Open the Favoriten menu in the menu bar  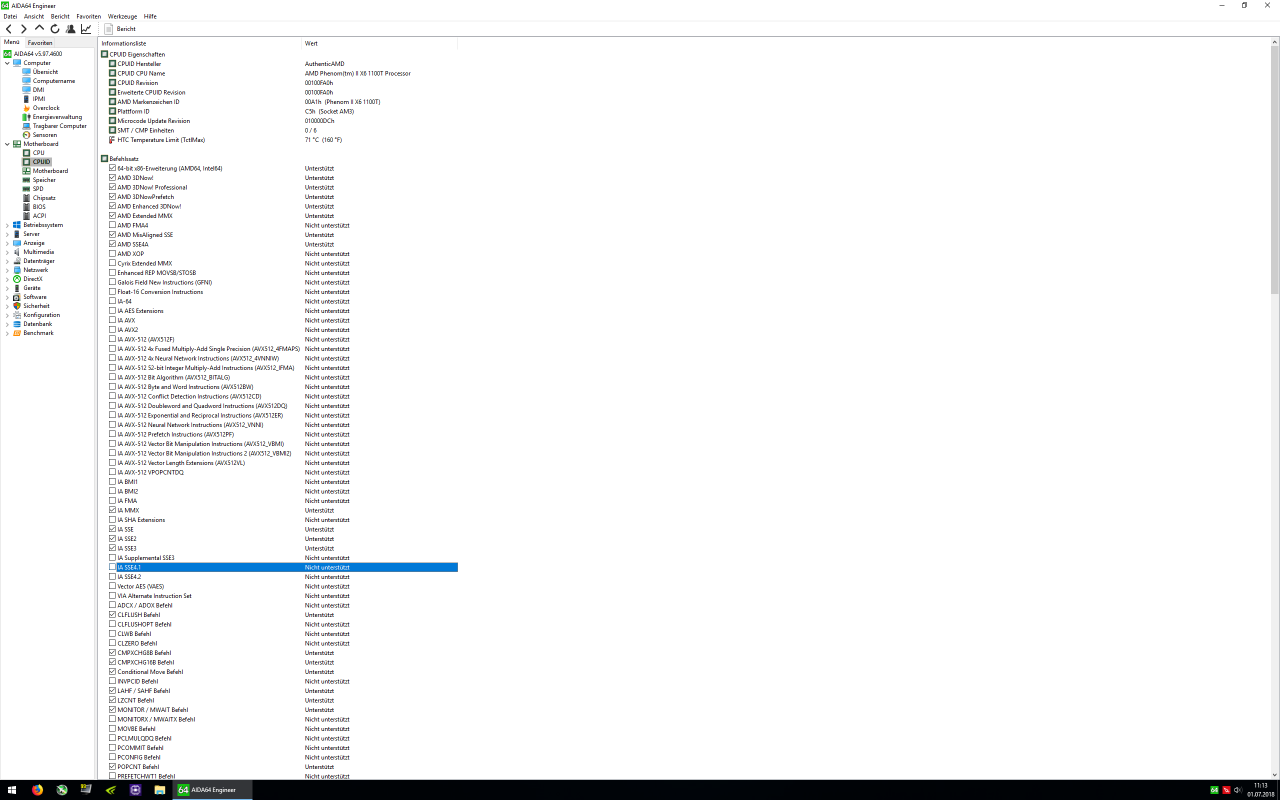point(89,16)
